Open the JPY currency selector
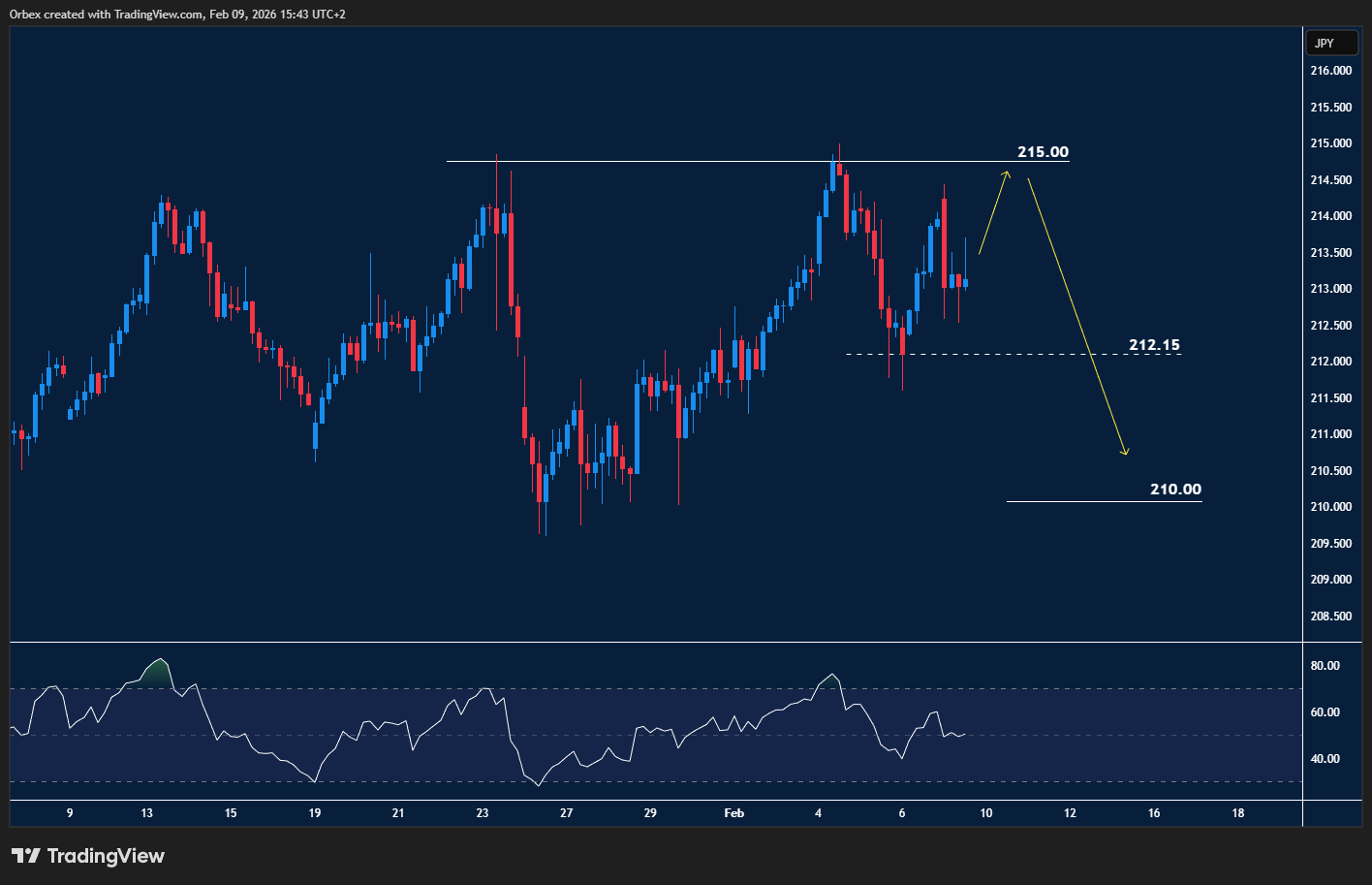The width and height of the screenshot is (1372, 885). (1324, 43)
